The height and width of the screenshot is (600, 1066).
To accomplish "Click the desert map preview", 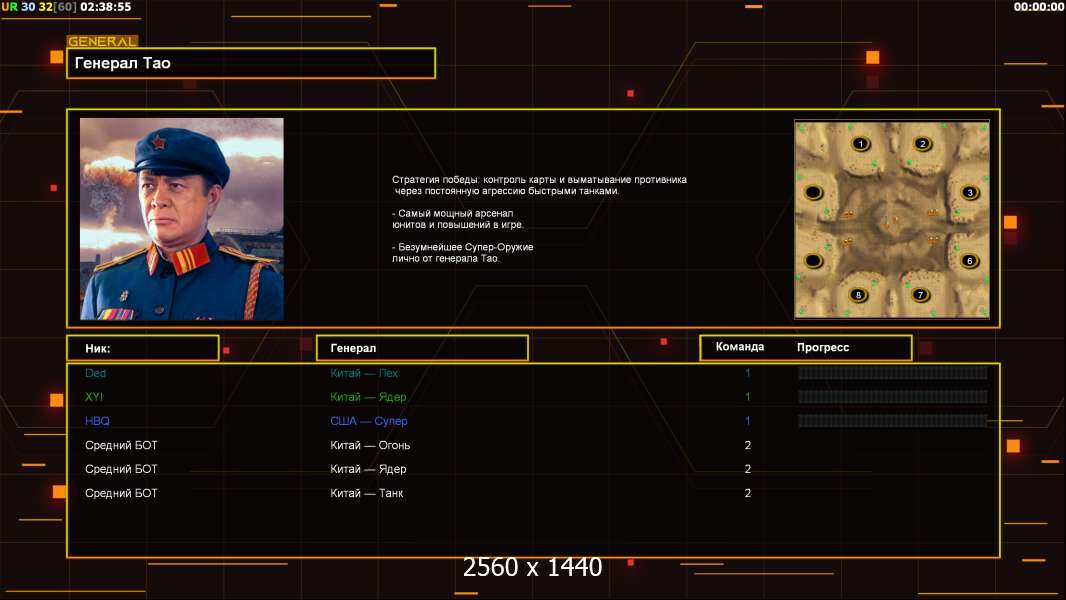I will click(892, 219).
